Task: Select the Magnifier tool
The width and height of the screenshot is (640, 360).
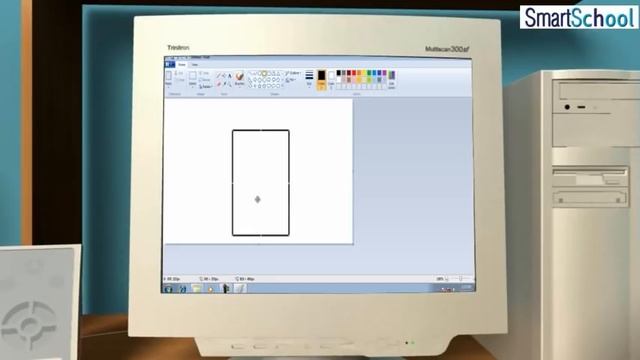Action: coord(230,85)
